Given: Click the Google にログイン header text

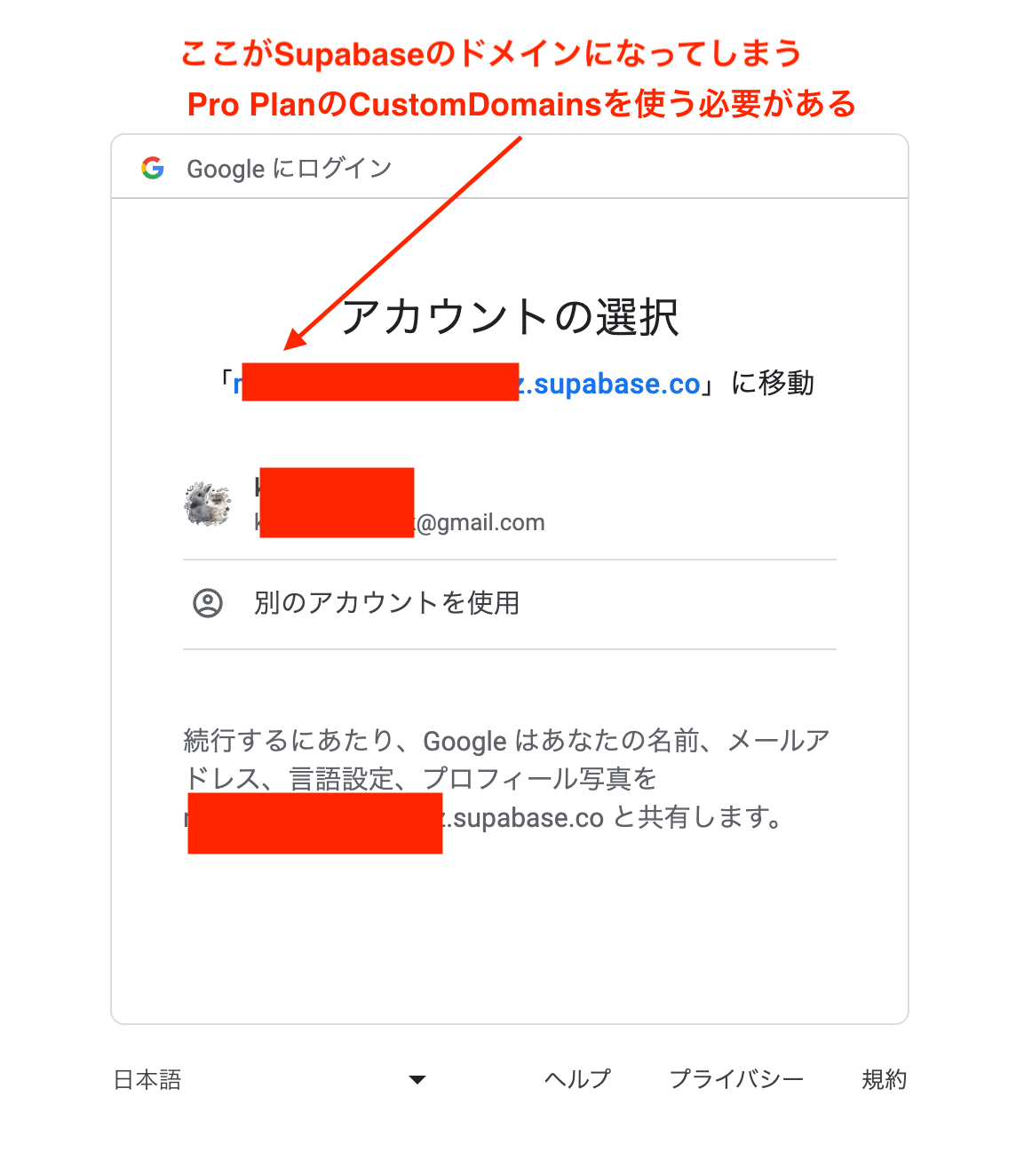Looking at the screenshot, I should (289, 168).
